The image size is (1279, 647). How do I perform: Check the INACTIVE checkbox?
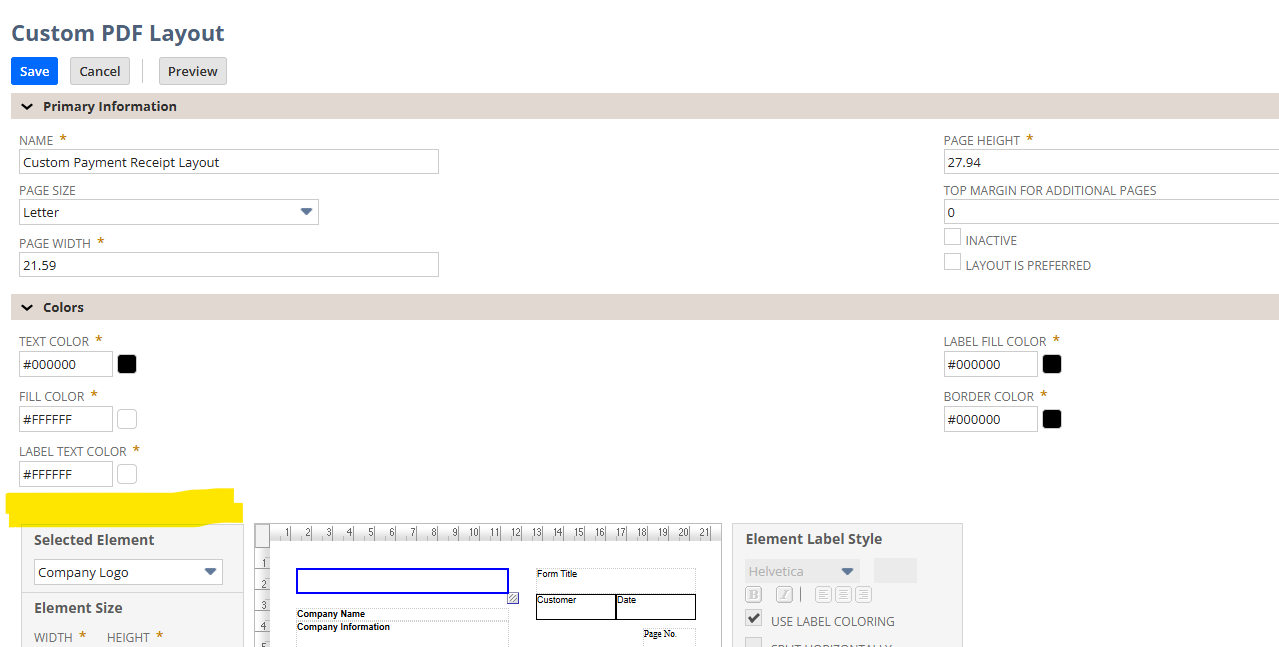click(952, 236)
